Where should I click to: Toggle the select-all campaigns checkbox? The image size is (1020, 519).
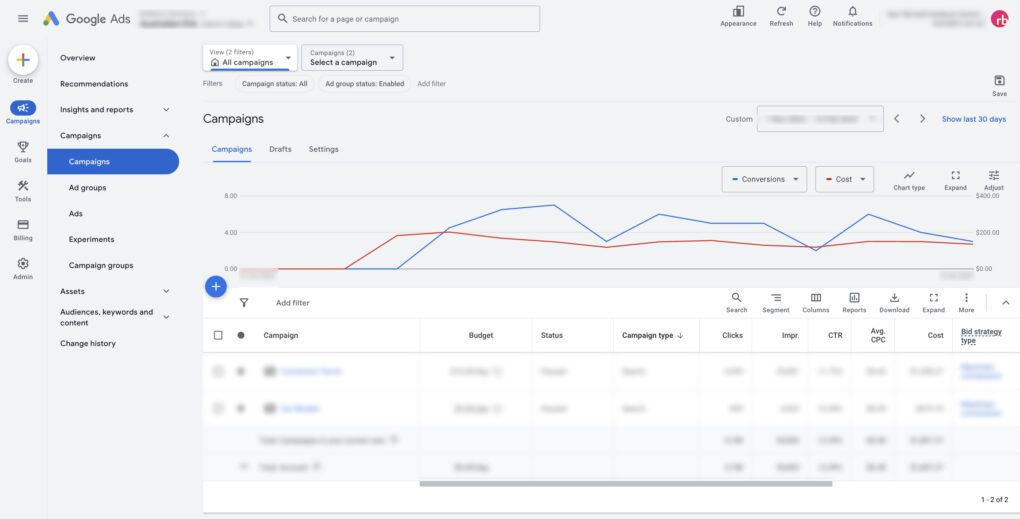218,336
